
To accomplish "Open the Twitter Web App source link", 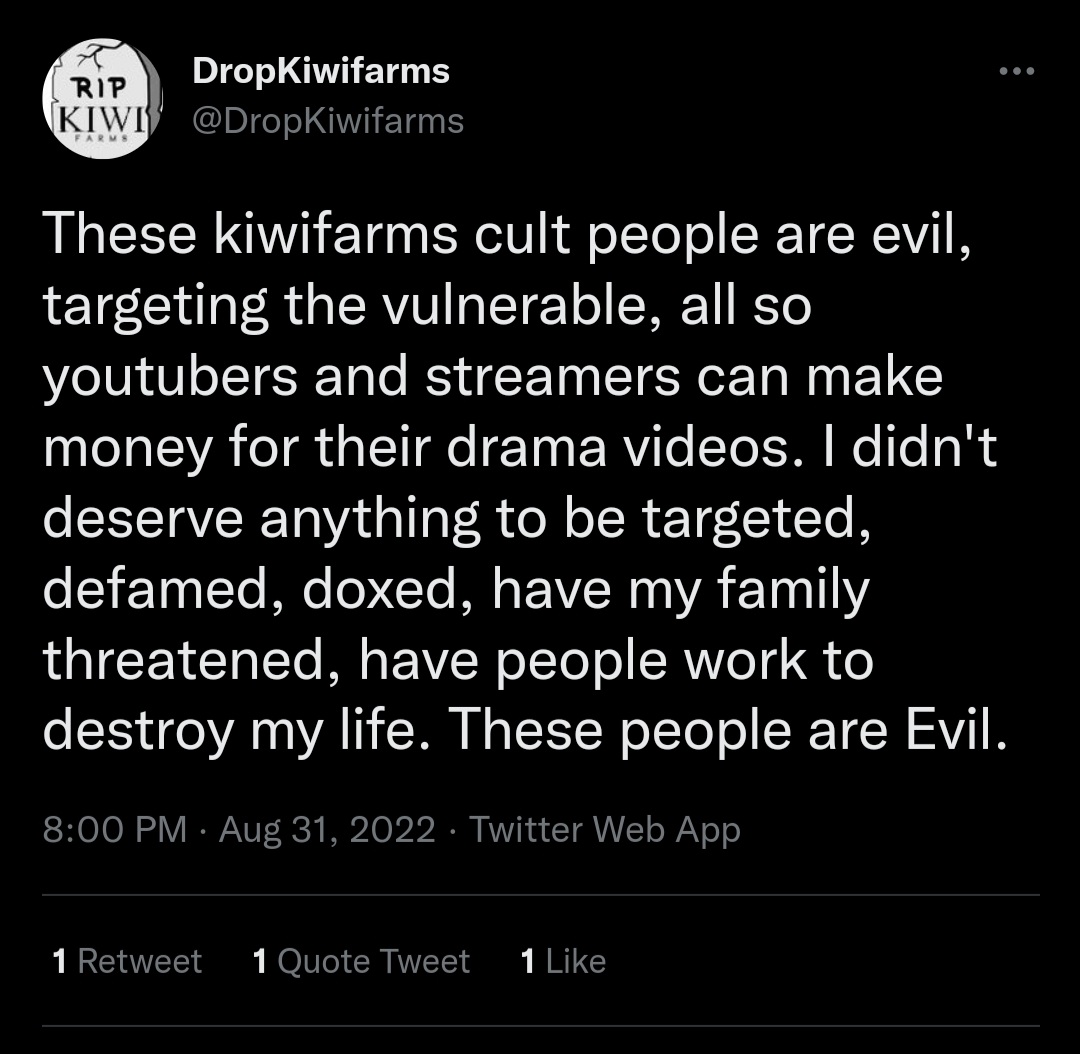I will tap(605, 829).
